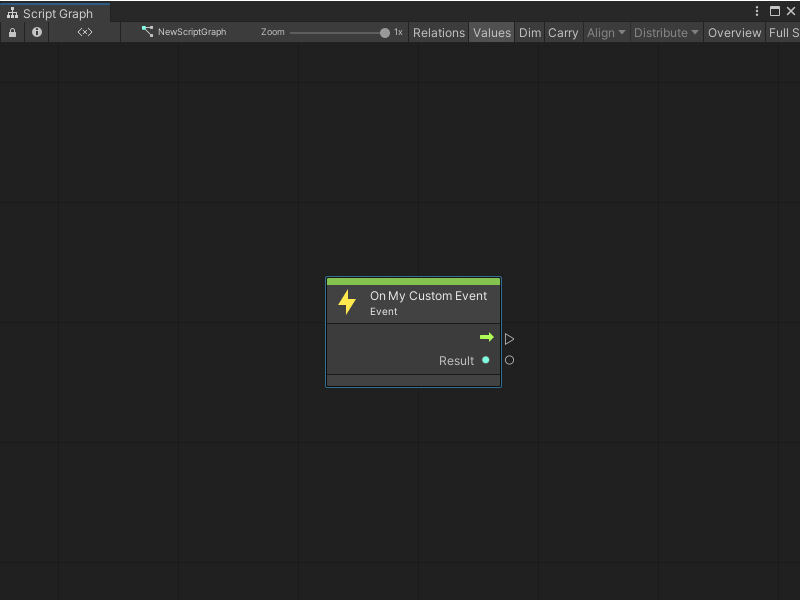The image size is (800, 600).
Task: Toggle the Relations display option
Action: [x=438, y=32]
